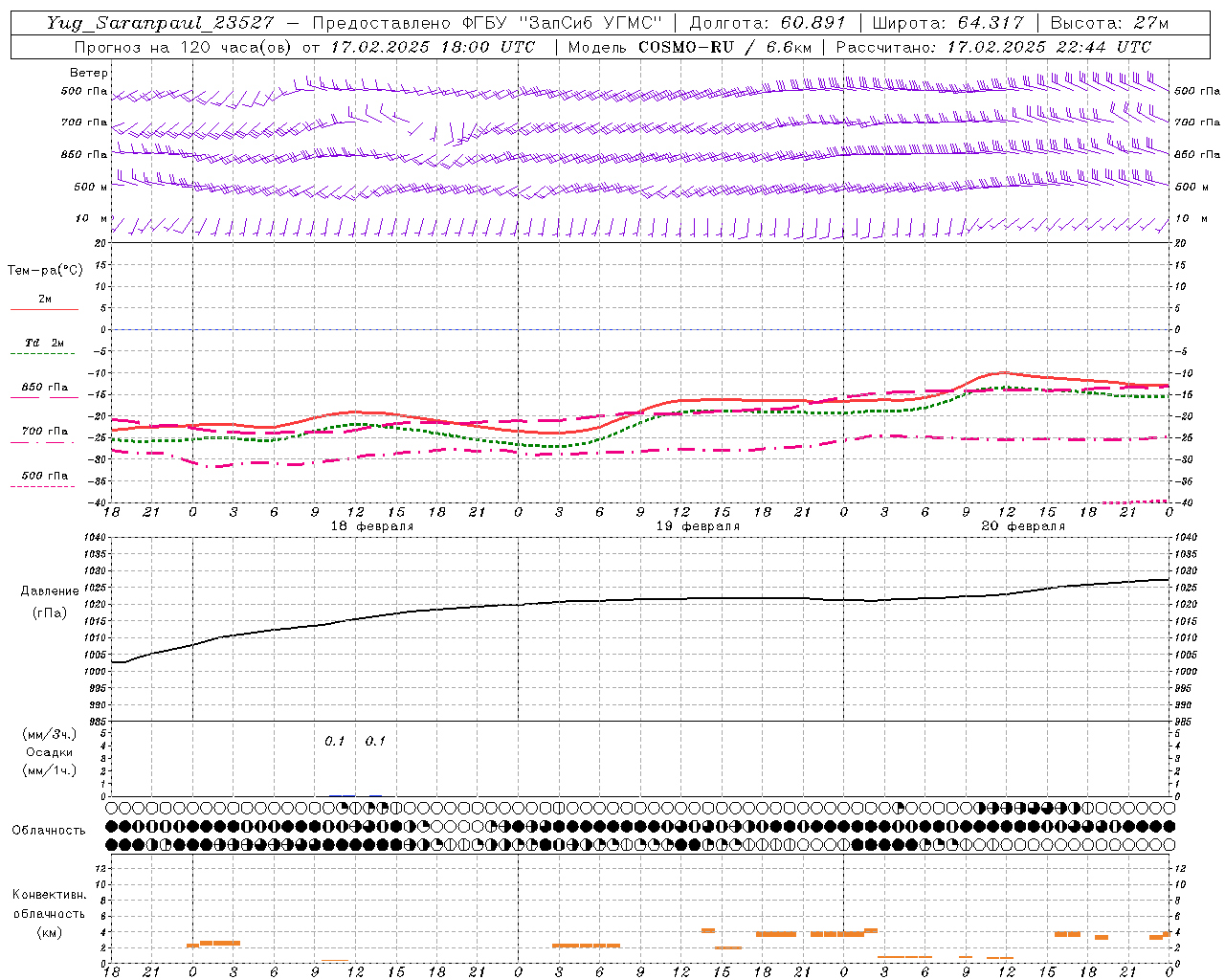Screen dimensions: 1225x980
Task: Click the 19 февраля date label
Action: [698, 526]
